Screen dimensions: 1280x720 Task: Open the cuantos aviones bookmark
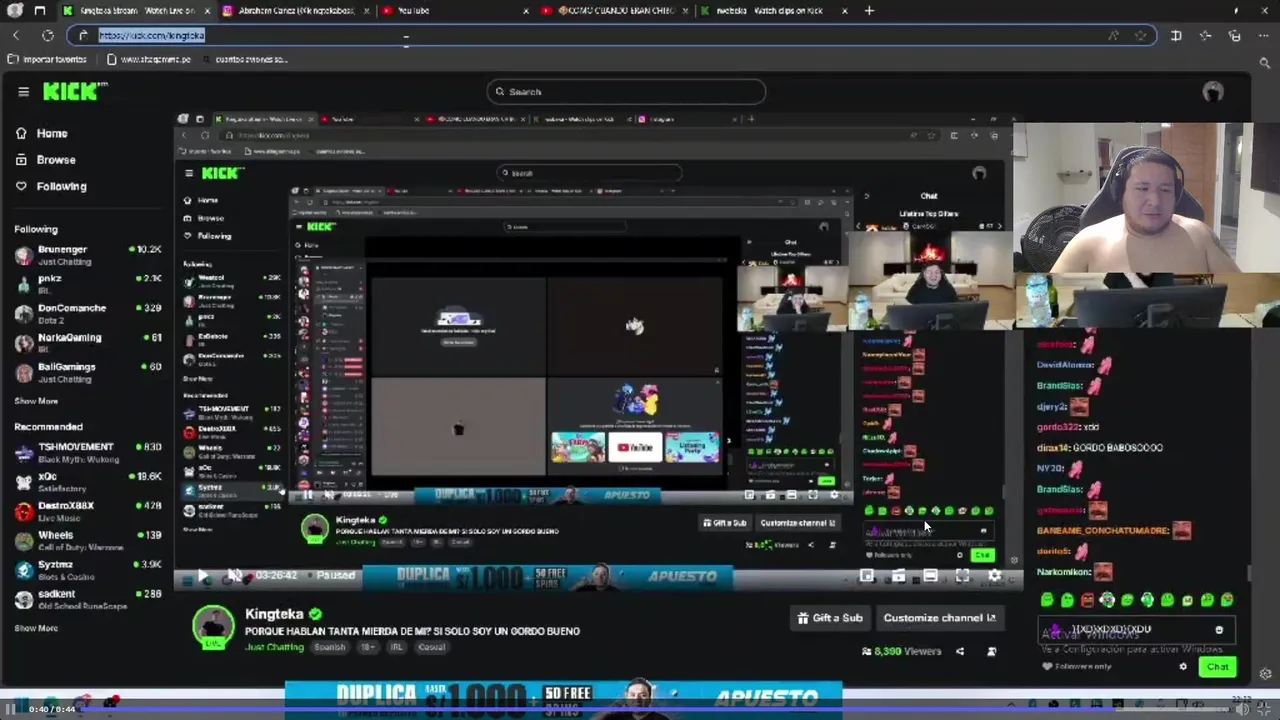[245, 59]
